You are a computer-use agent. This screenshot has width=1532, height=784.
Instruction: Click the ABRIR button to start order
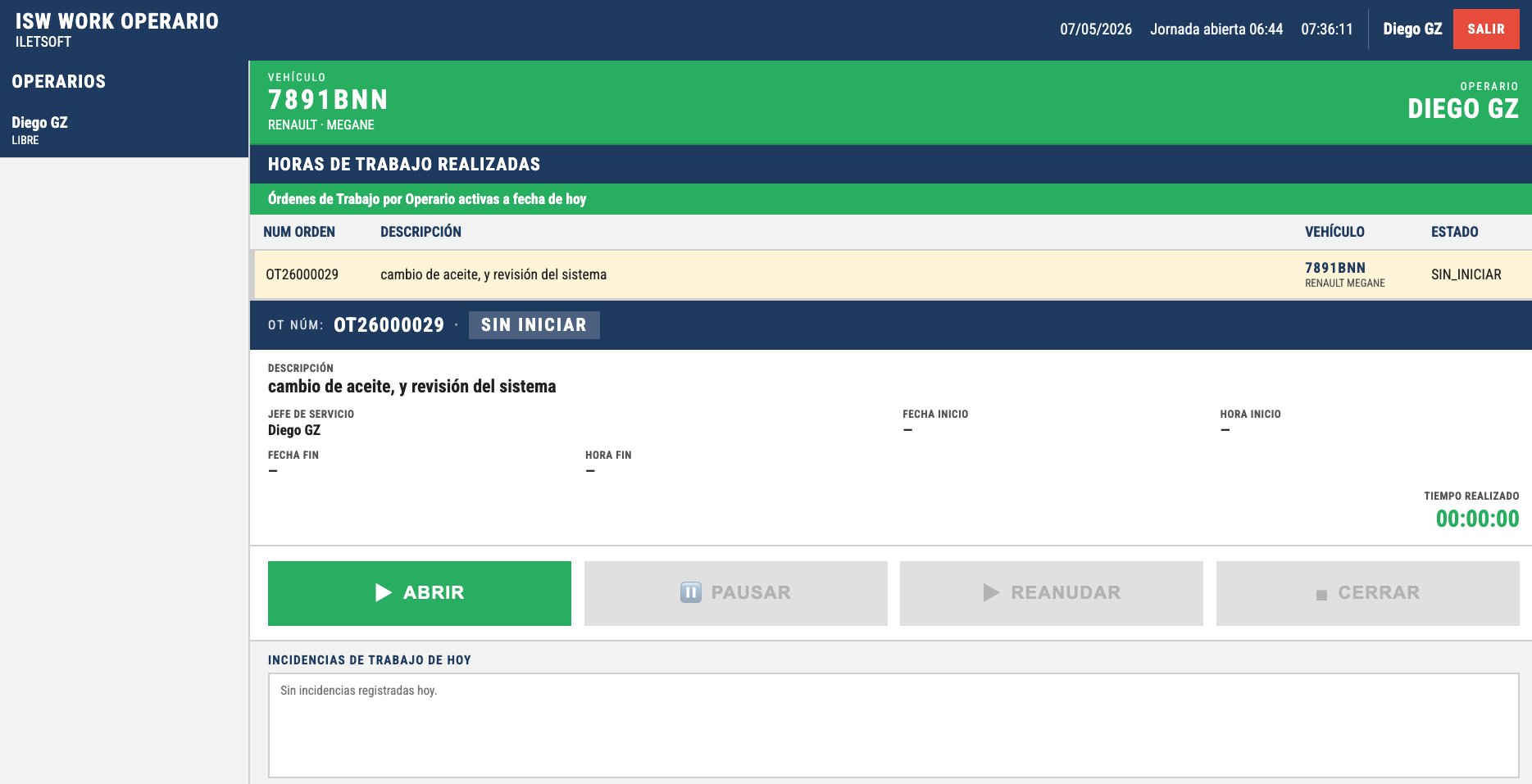coord(419,593)
